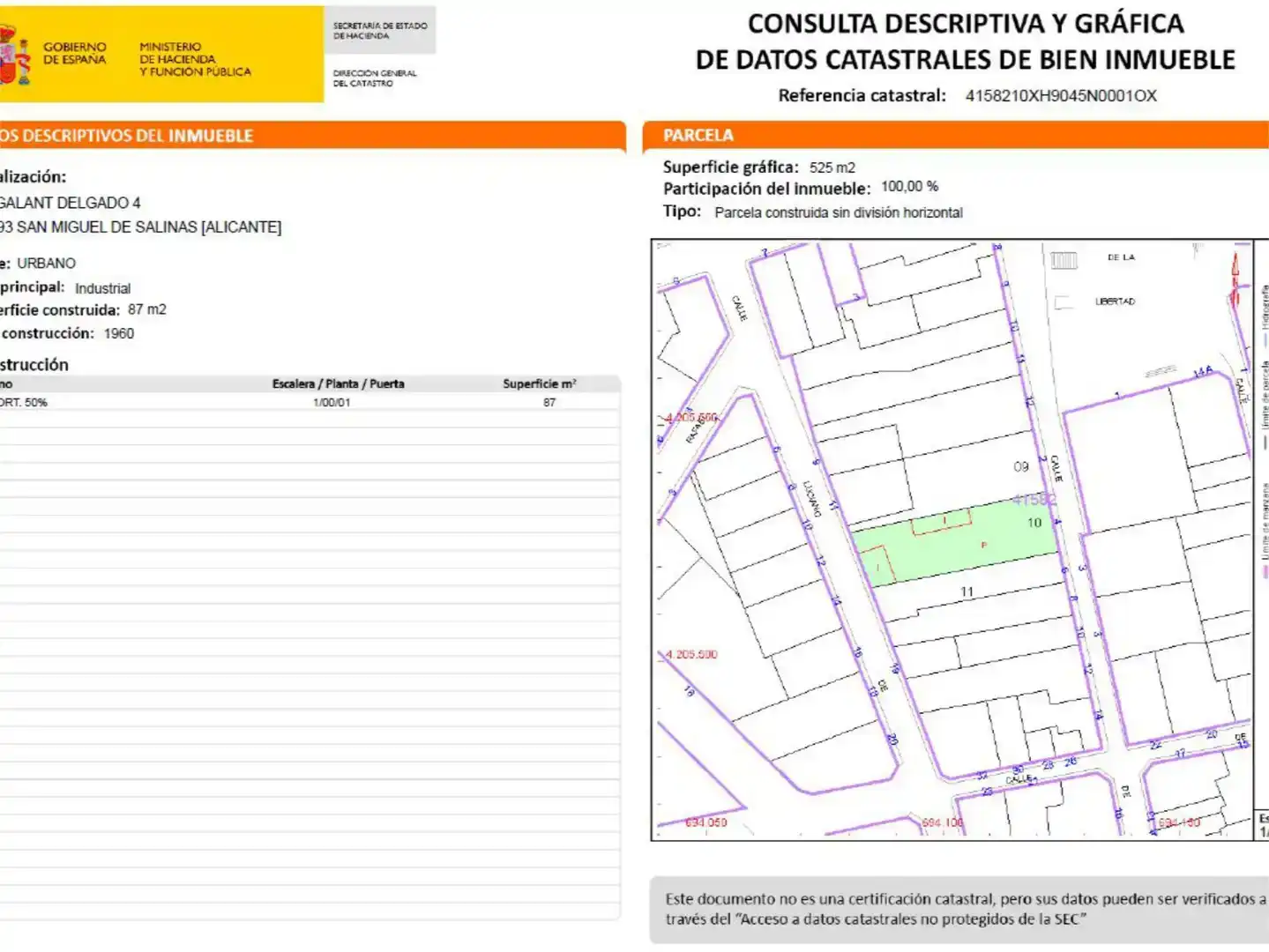Select the "1/00/01" table cell
This screenshot has width=1269, height=952.
pyautogui.click(x=332, y=403)
